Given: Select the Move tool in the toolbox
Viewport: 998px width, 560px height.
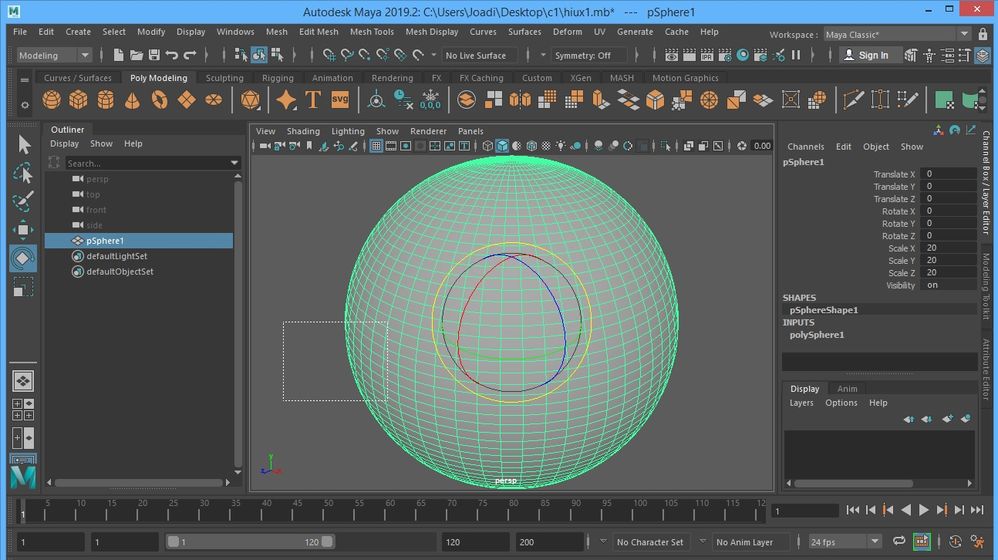Looking at the screenshot, I should click(x=23, y=230).
